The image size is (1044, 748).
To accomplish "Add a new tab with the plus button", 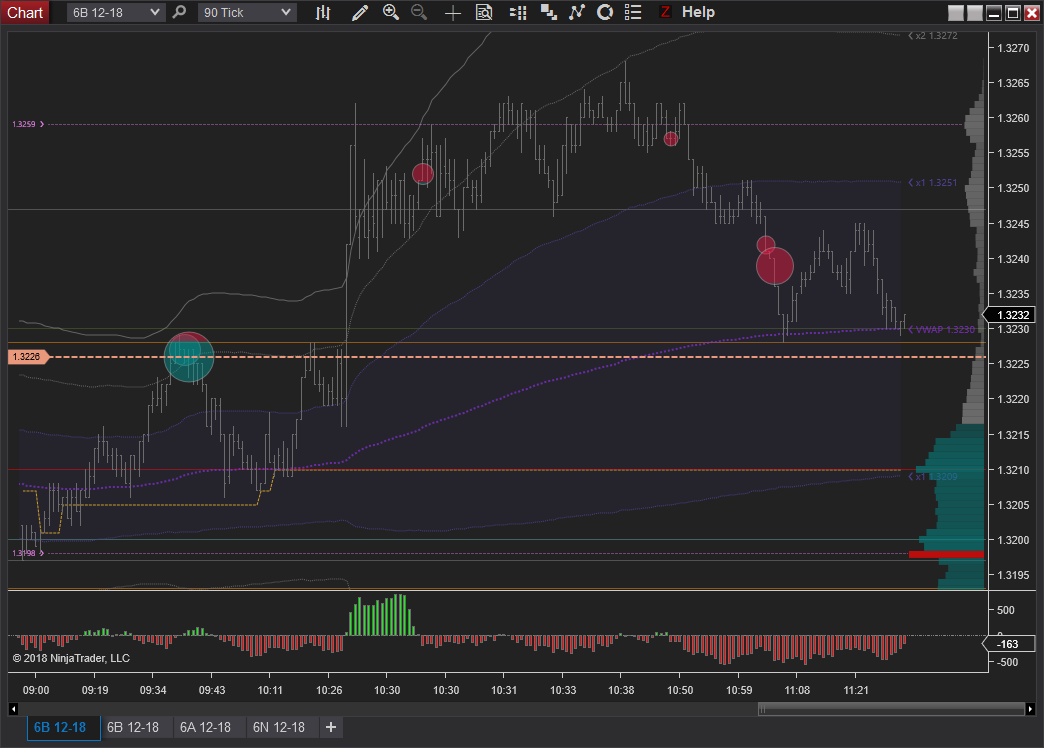I will coord(331,727).
